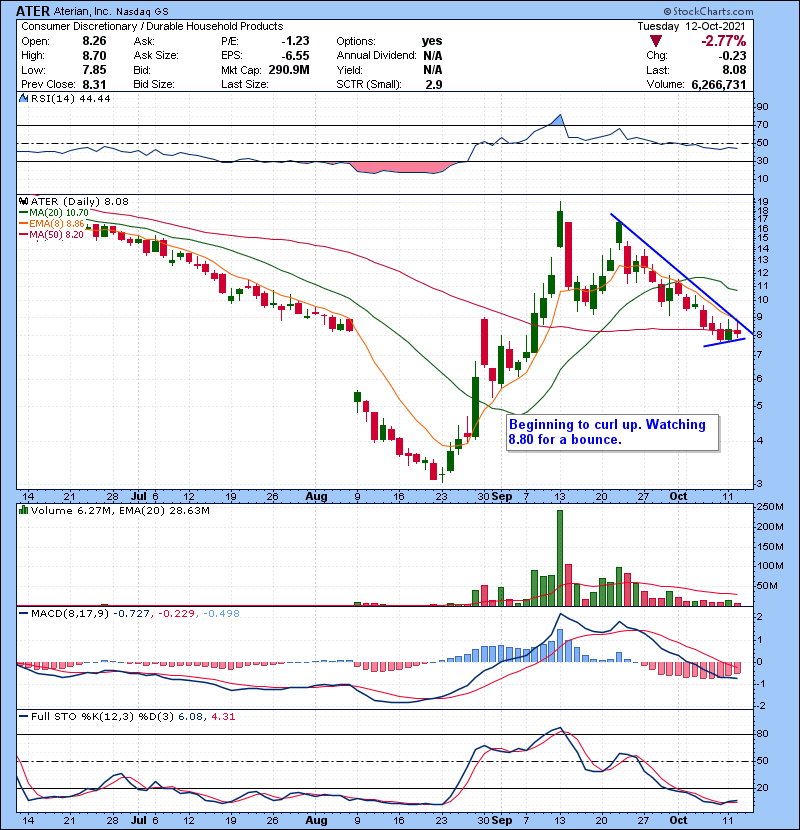This screenshot has width=800, height=830.
Task: Click the Yield N/A value
Action: (x=433, y=70)
